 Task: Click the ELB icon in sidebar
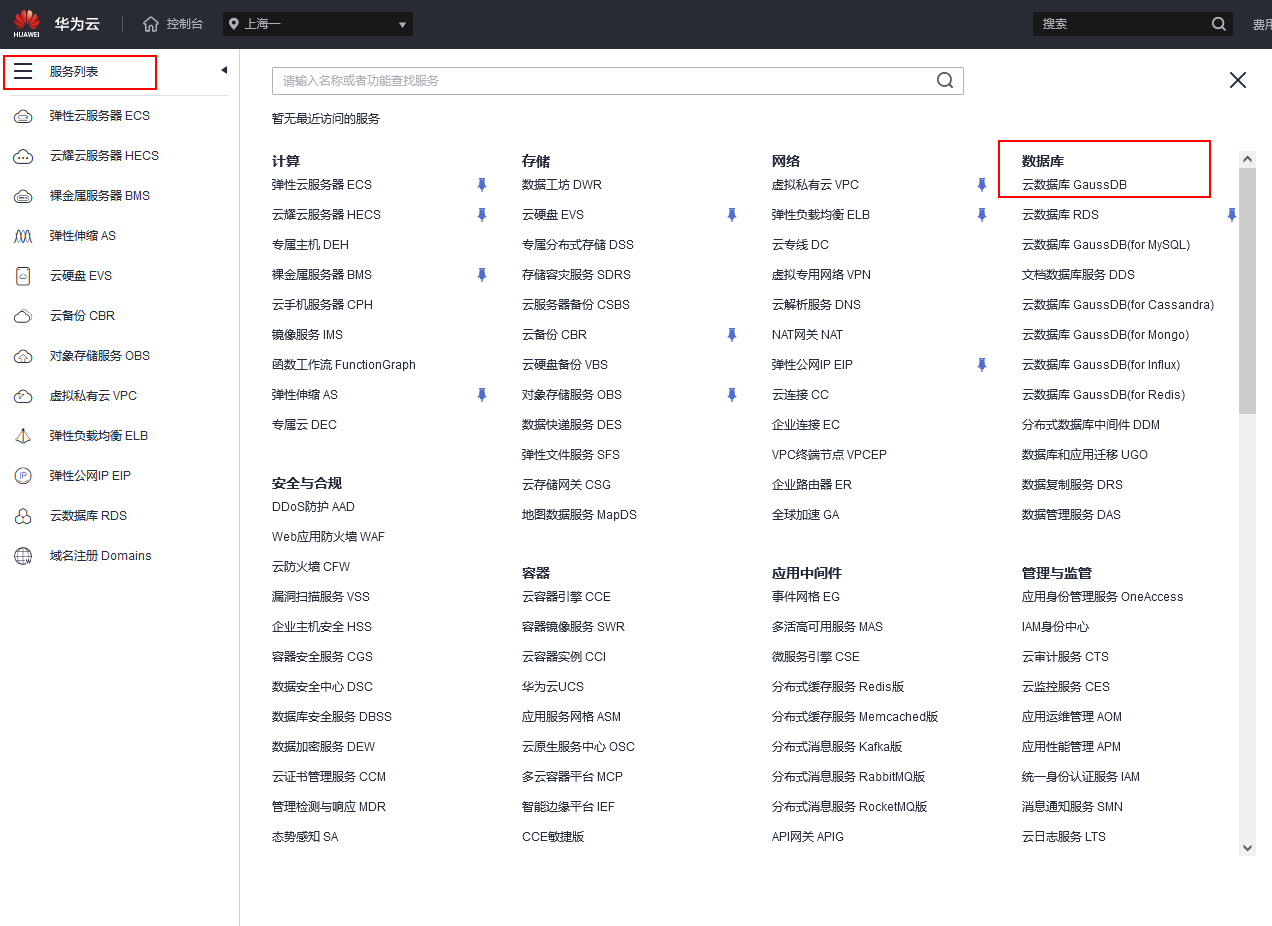pyautogui.click(x=23, y=436)
